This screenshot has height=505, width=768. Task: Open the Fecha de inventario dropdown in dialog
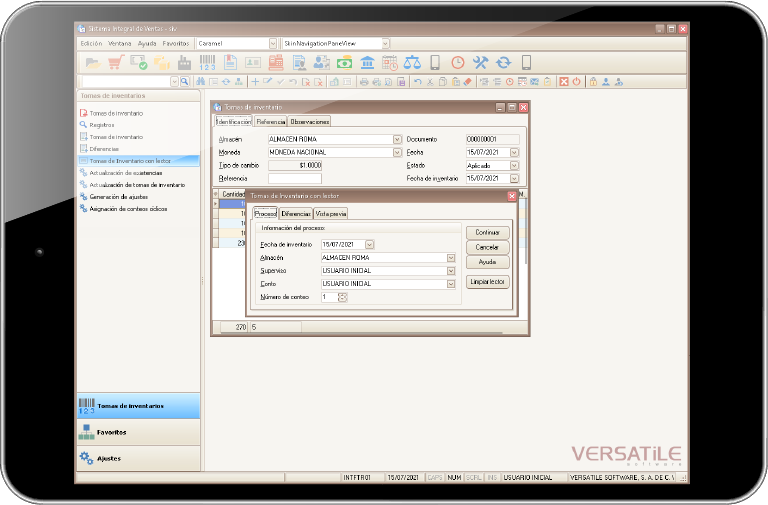point(370,244)
